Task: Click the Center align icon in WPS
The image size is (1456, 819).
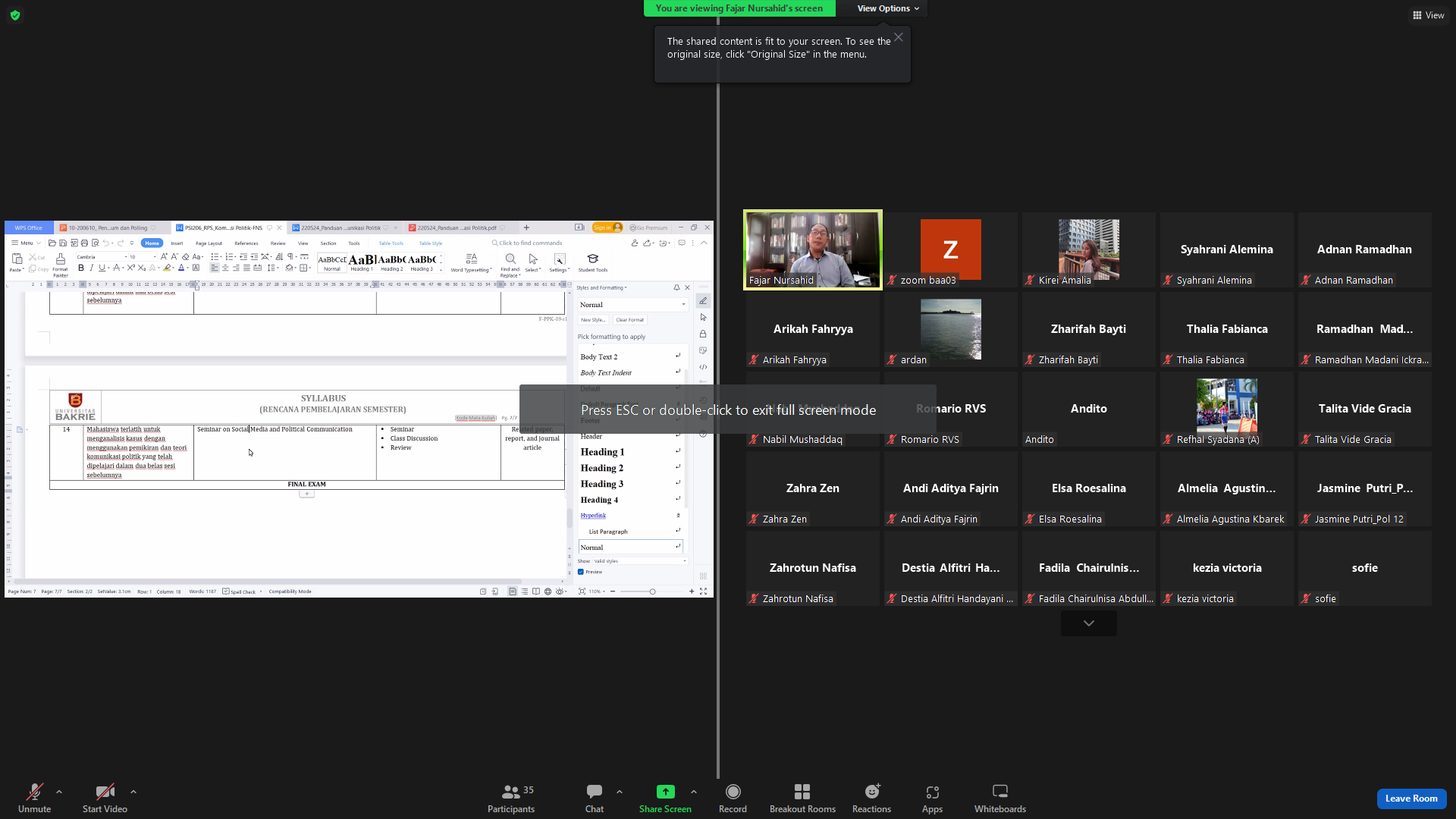Action: [225, 268]
